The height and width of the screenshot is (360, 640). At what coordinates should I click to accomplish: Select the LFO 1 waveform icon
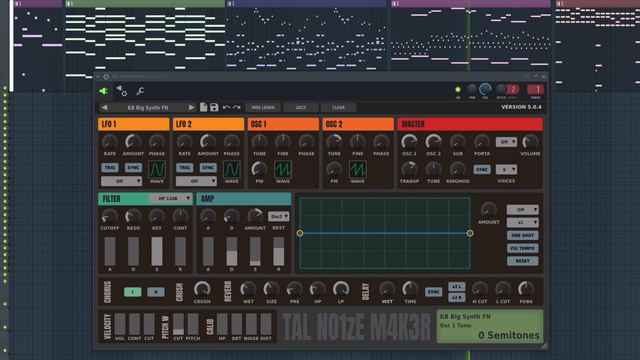pyautogui.click(x=157, y=169)
